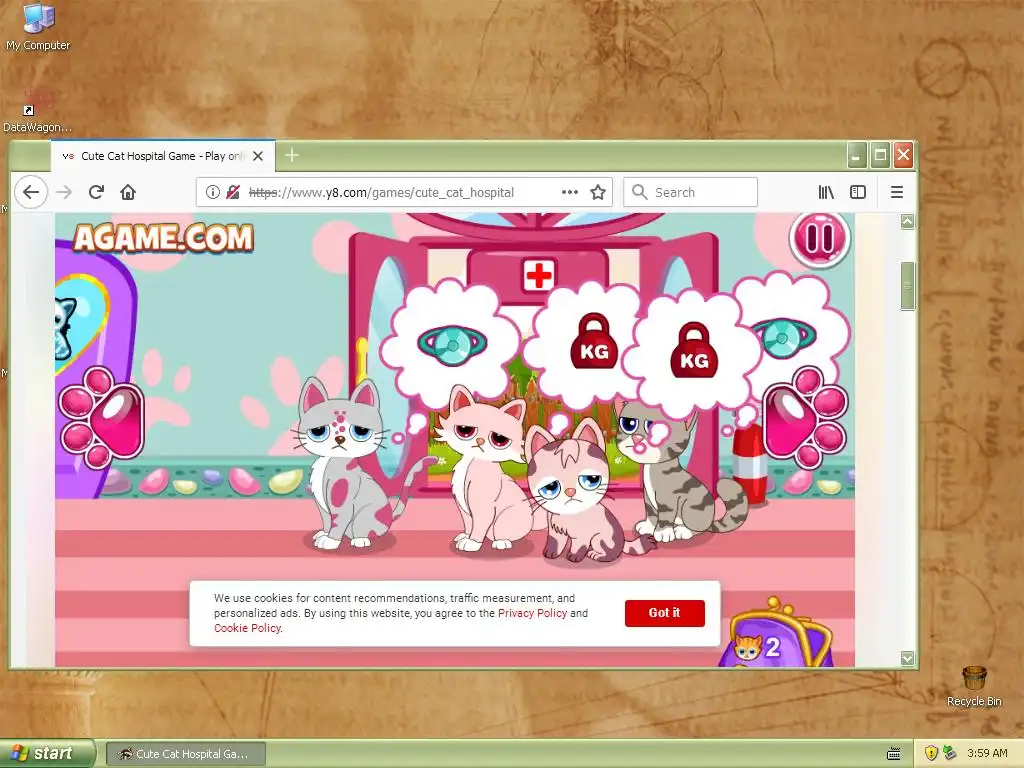Click the keyboard icon in taskbar
This screenshot has width=1024, height=768.
tap(893, 754)
